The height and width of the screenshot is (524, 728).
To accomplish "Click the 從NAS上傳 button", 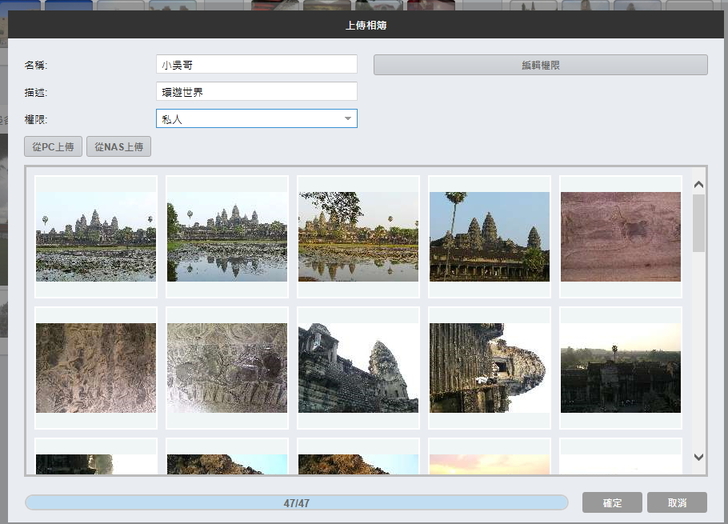I will tap(118, 147).
